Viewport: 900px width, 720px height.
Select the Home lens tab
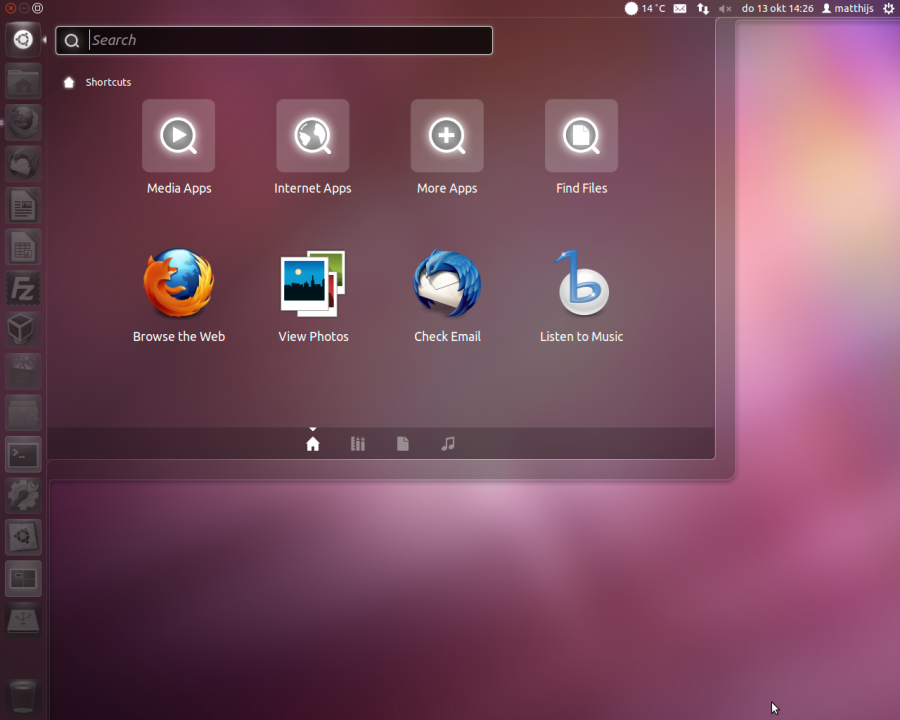[x=313, y=444]
